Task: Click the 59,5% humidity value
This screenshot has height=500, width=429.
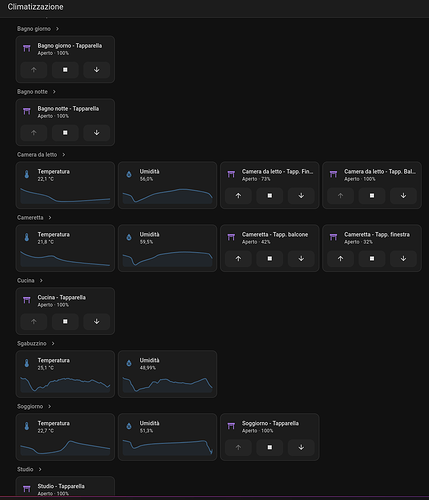Action: [146, 242]
